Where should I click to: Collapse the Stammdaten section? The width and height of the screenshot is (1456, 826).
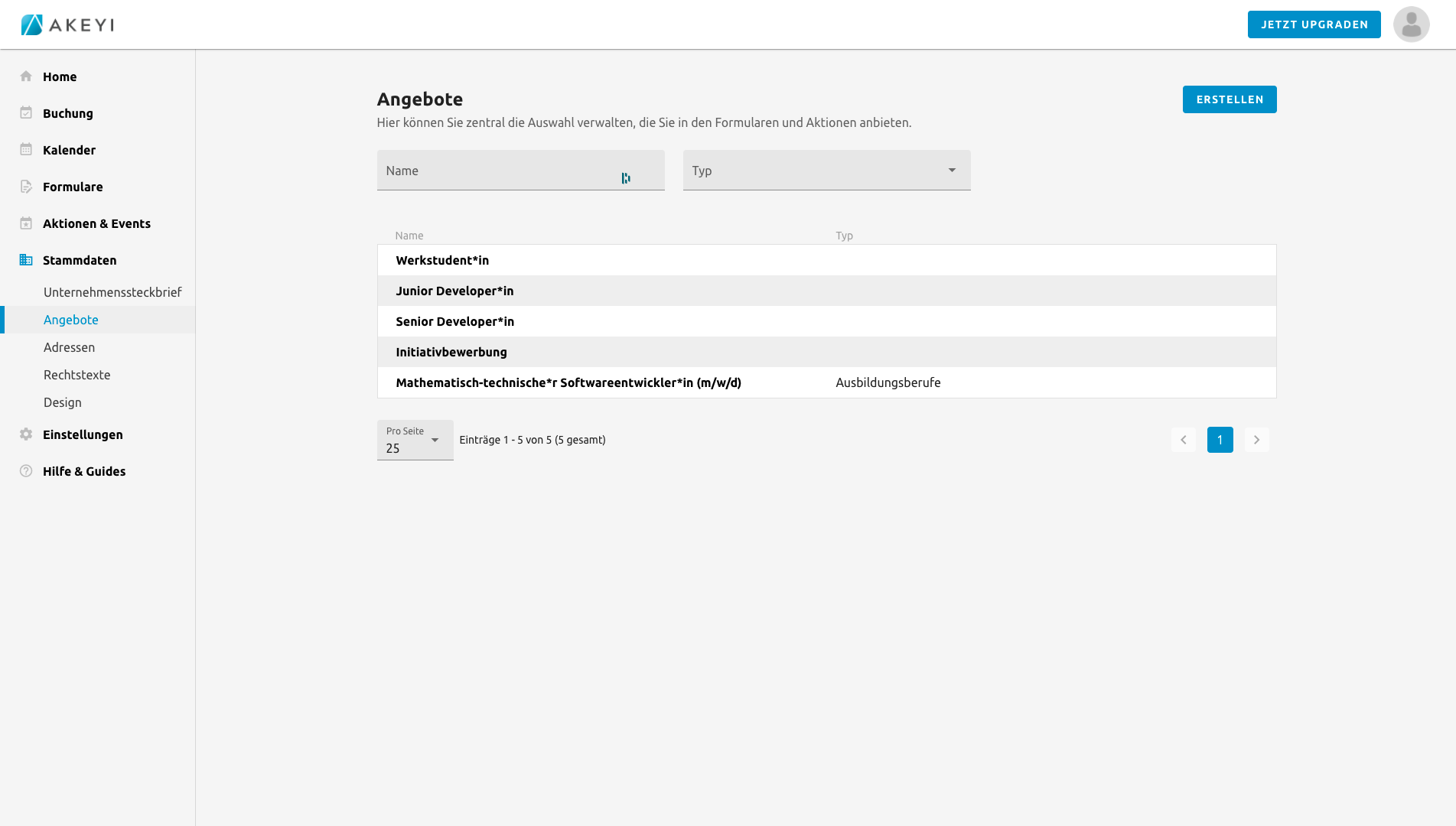[80, 260]
